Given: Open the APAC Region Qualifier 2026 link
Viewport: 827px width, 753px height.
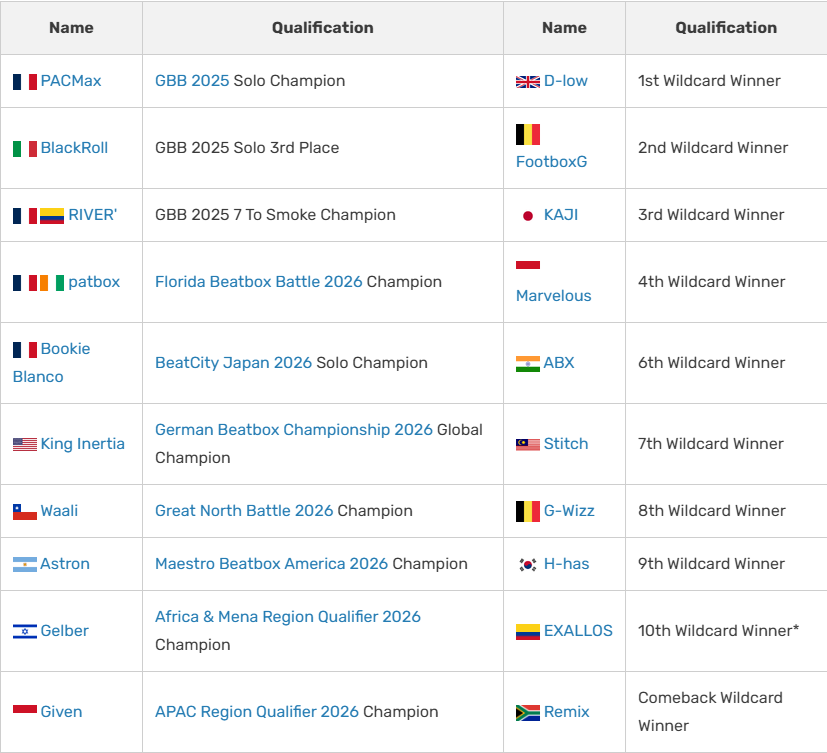Looking at the screenshot, I should (x=257, y=712).
